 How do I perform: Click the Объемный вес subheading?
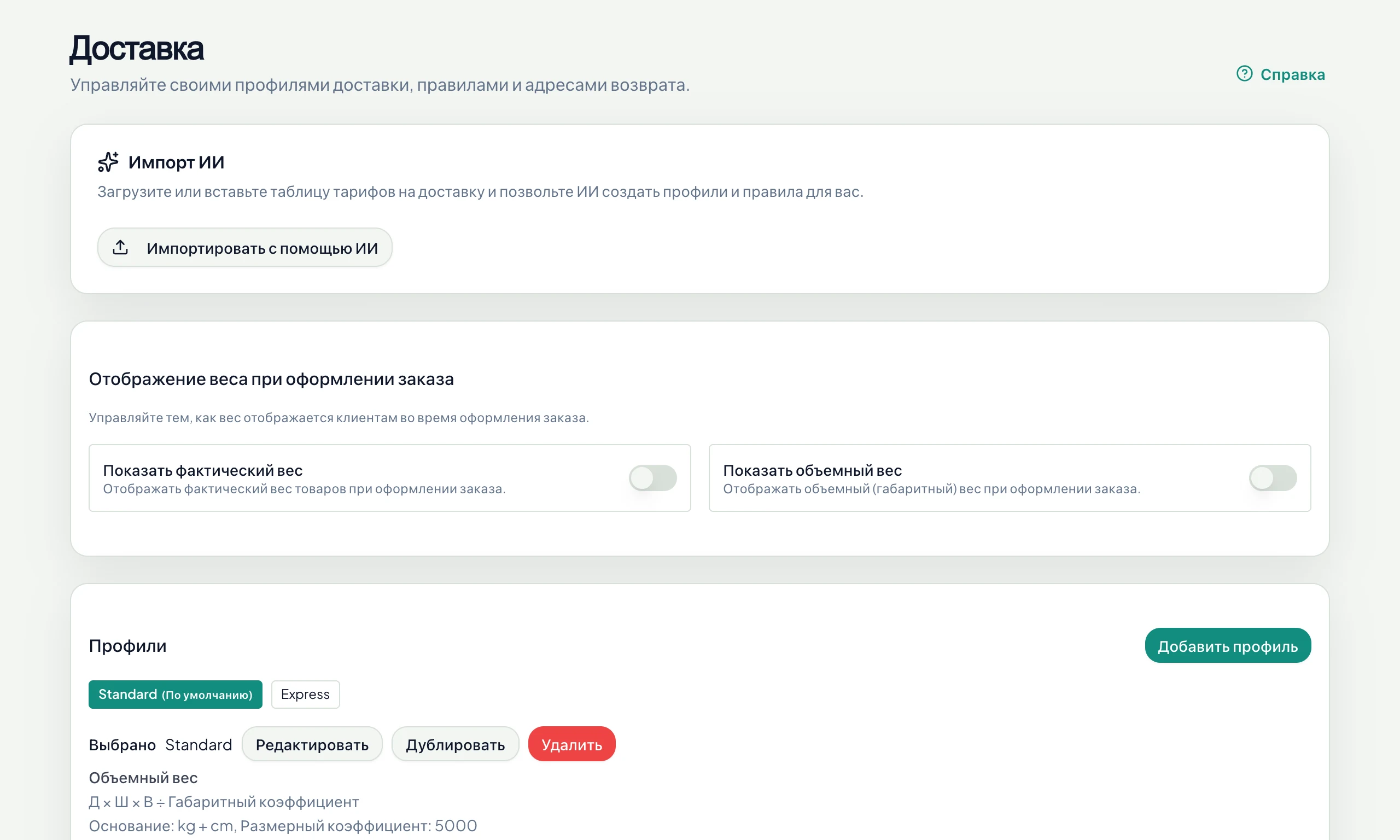[x=143, y=778]
